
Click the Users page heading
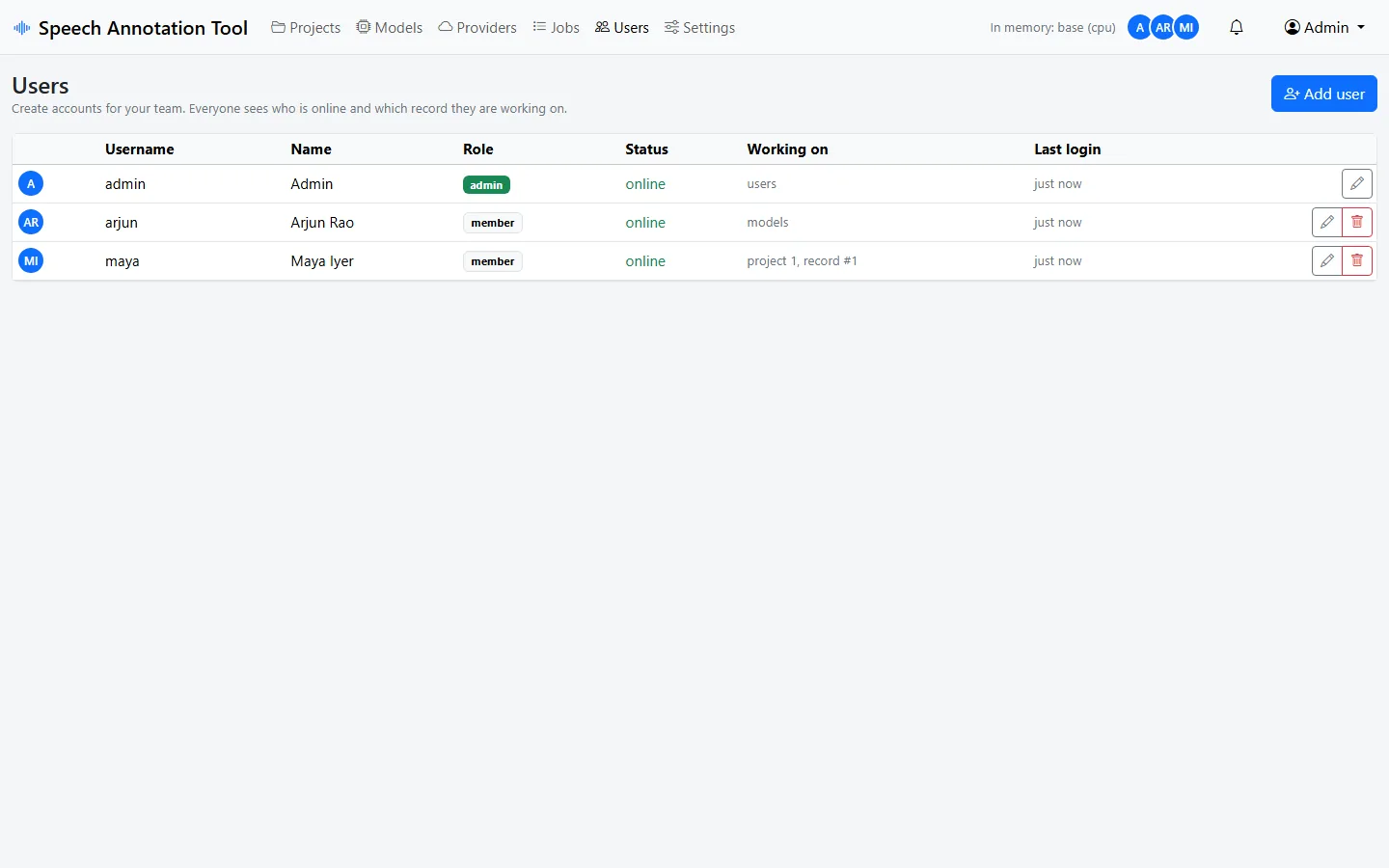pyautogui.click(x=41, y=86)
